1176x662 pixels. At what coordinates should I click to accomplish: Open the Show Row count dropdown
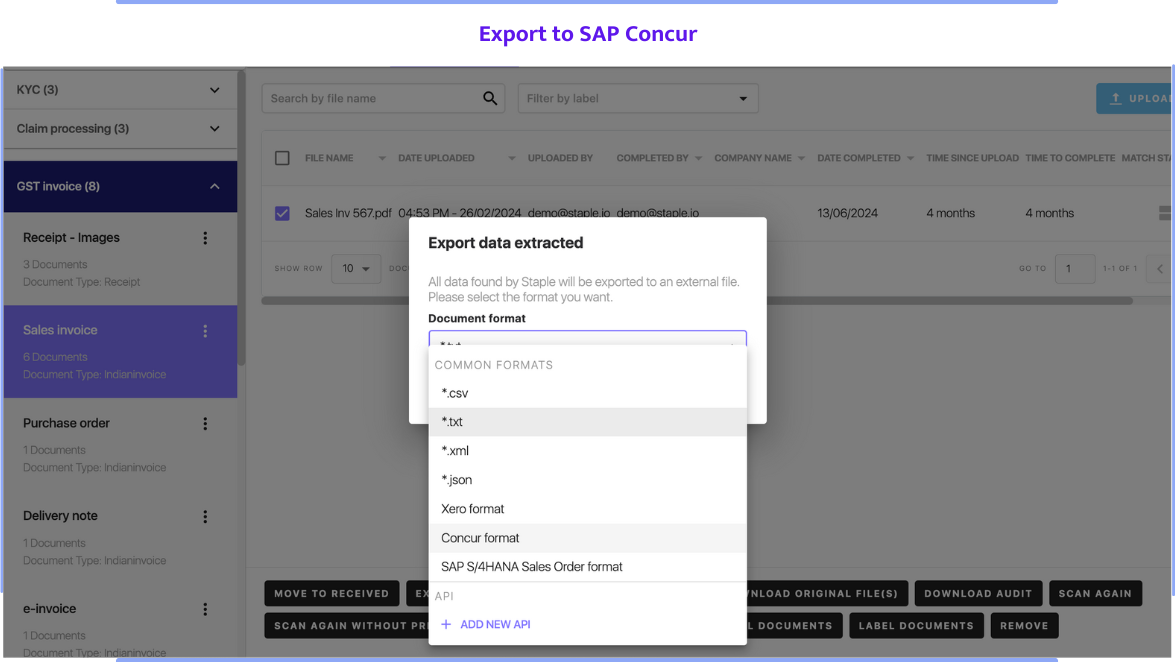click(x=356, y=268)
